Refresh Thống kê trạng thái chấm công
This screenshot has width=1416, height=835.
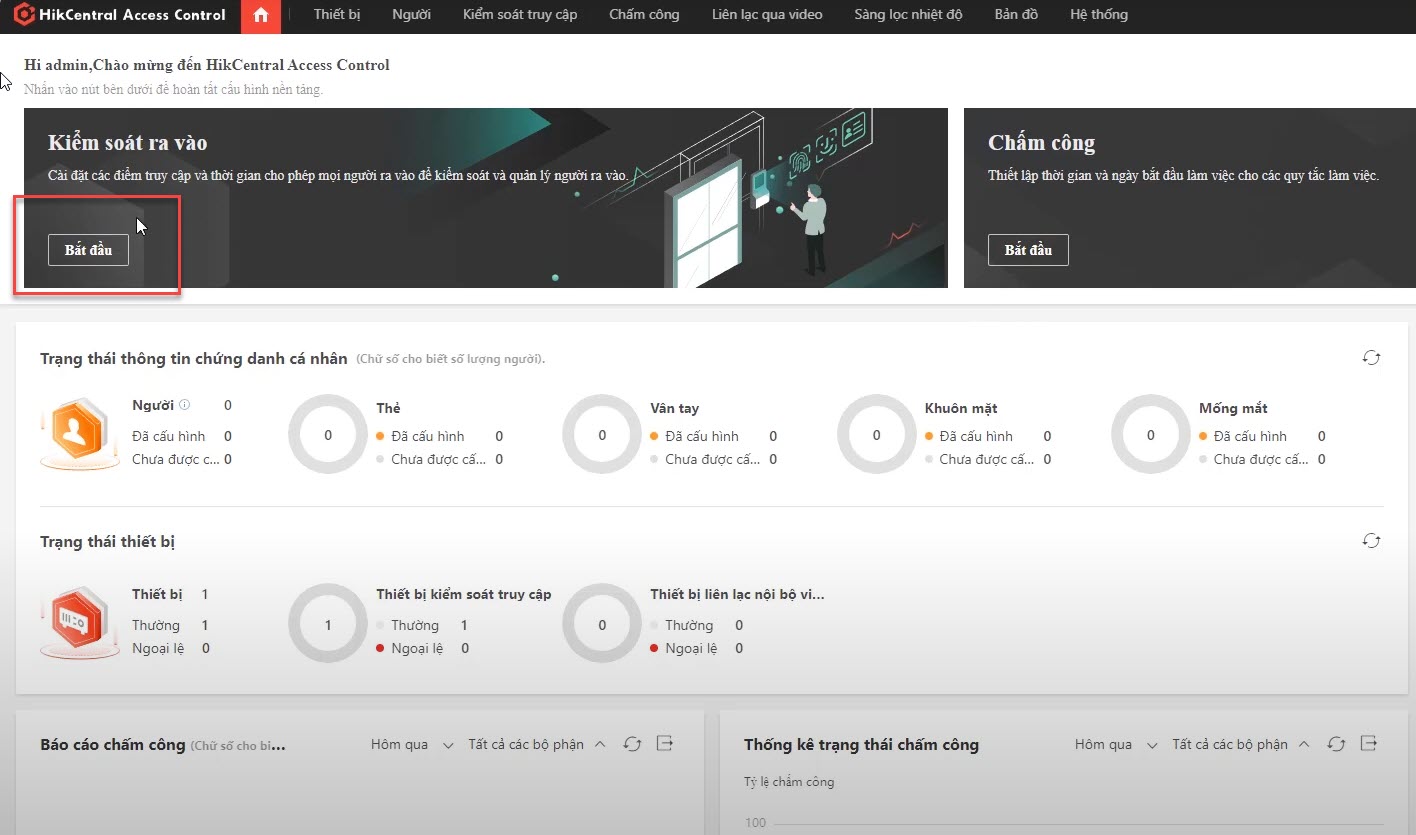coord(1336,744)
